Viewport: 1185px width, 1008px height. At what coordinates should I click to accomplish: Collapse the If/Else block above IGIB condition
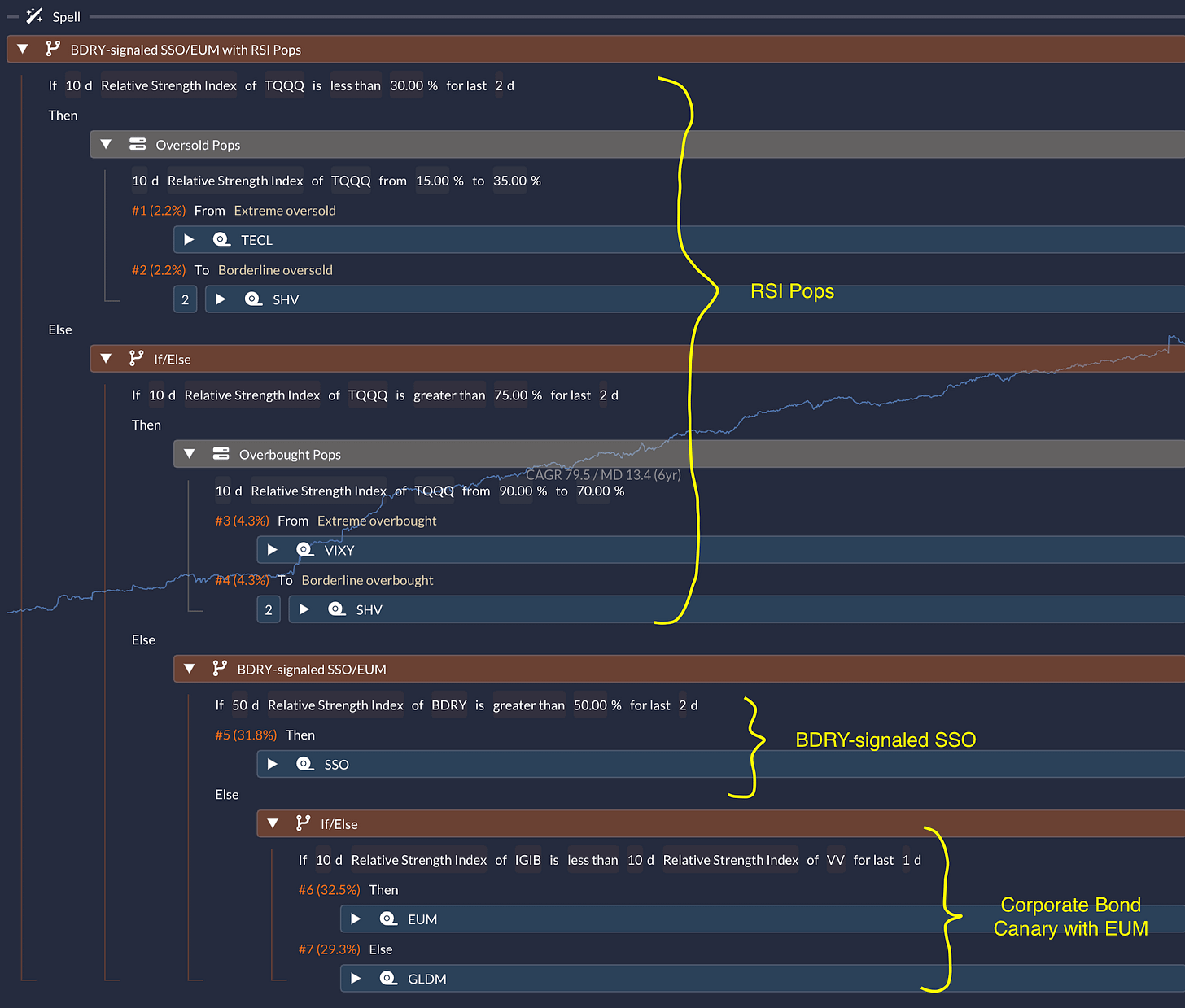click(273, 823)
